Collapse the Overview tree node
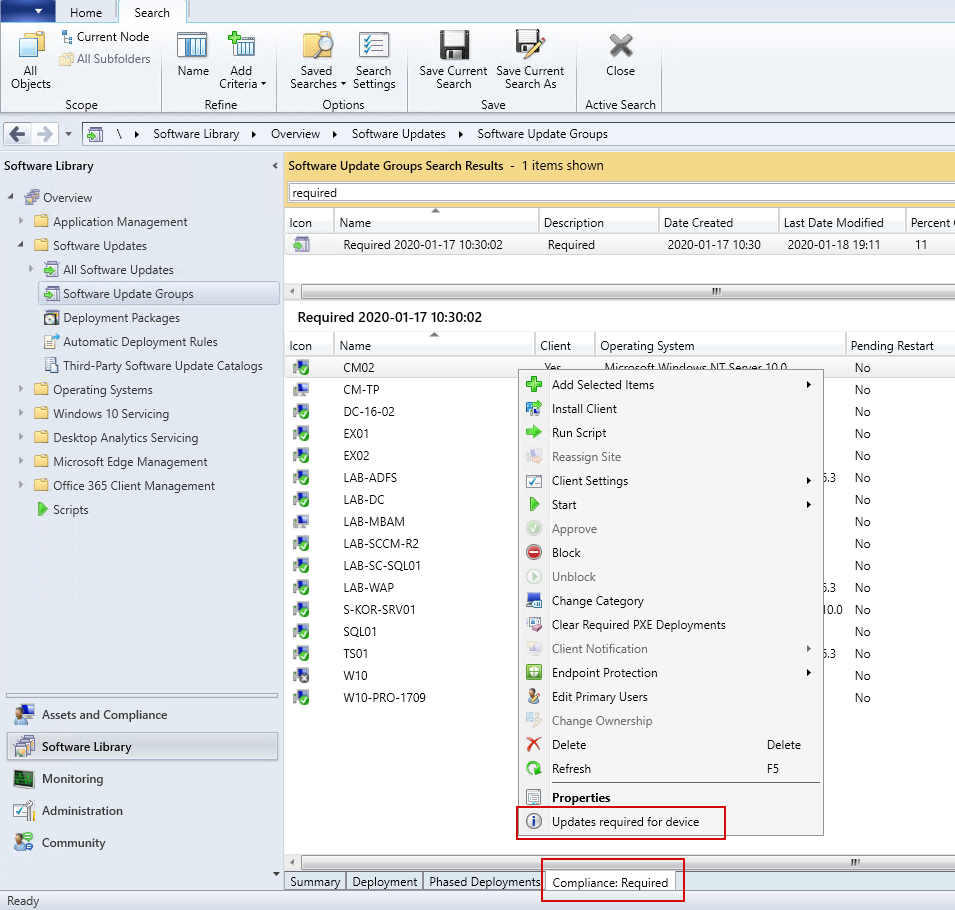Image resolution: width=955 pixels, height=910 pixels. click(10, 197)
